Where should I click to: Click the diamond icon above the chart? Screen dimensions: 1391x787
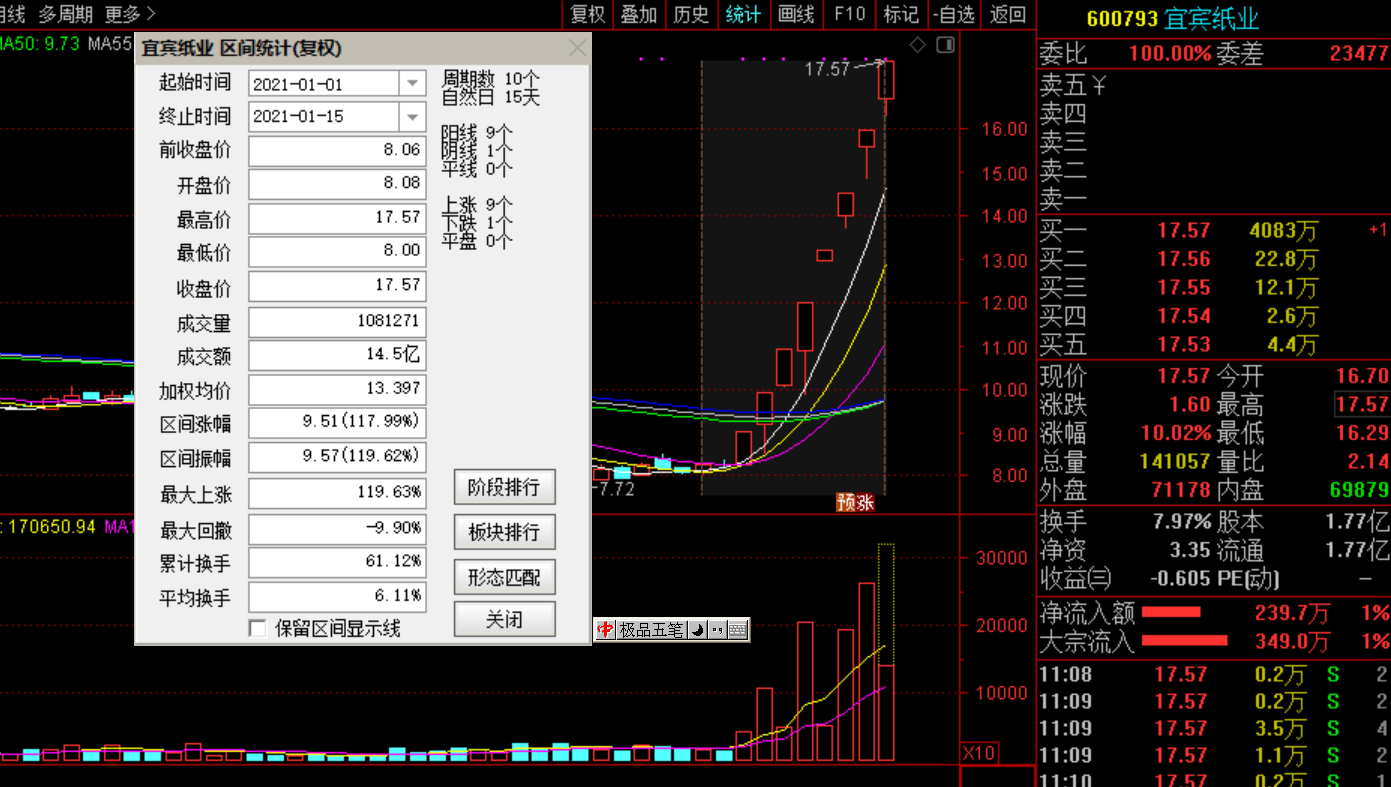click(x=918, y=45)
